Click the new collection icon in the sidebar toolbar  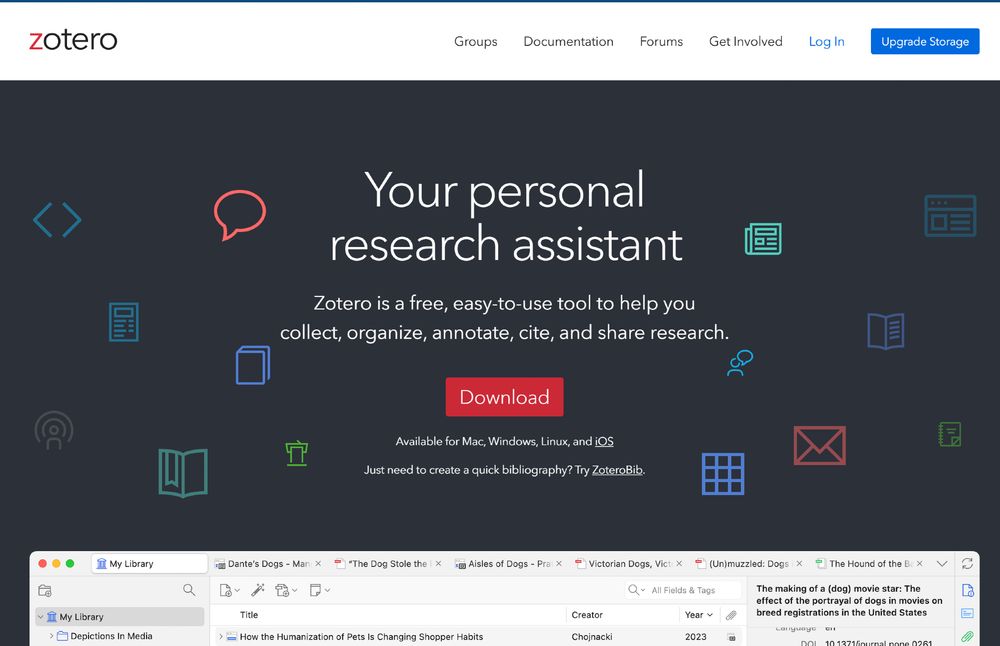click(x=45, y=591)
